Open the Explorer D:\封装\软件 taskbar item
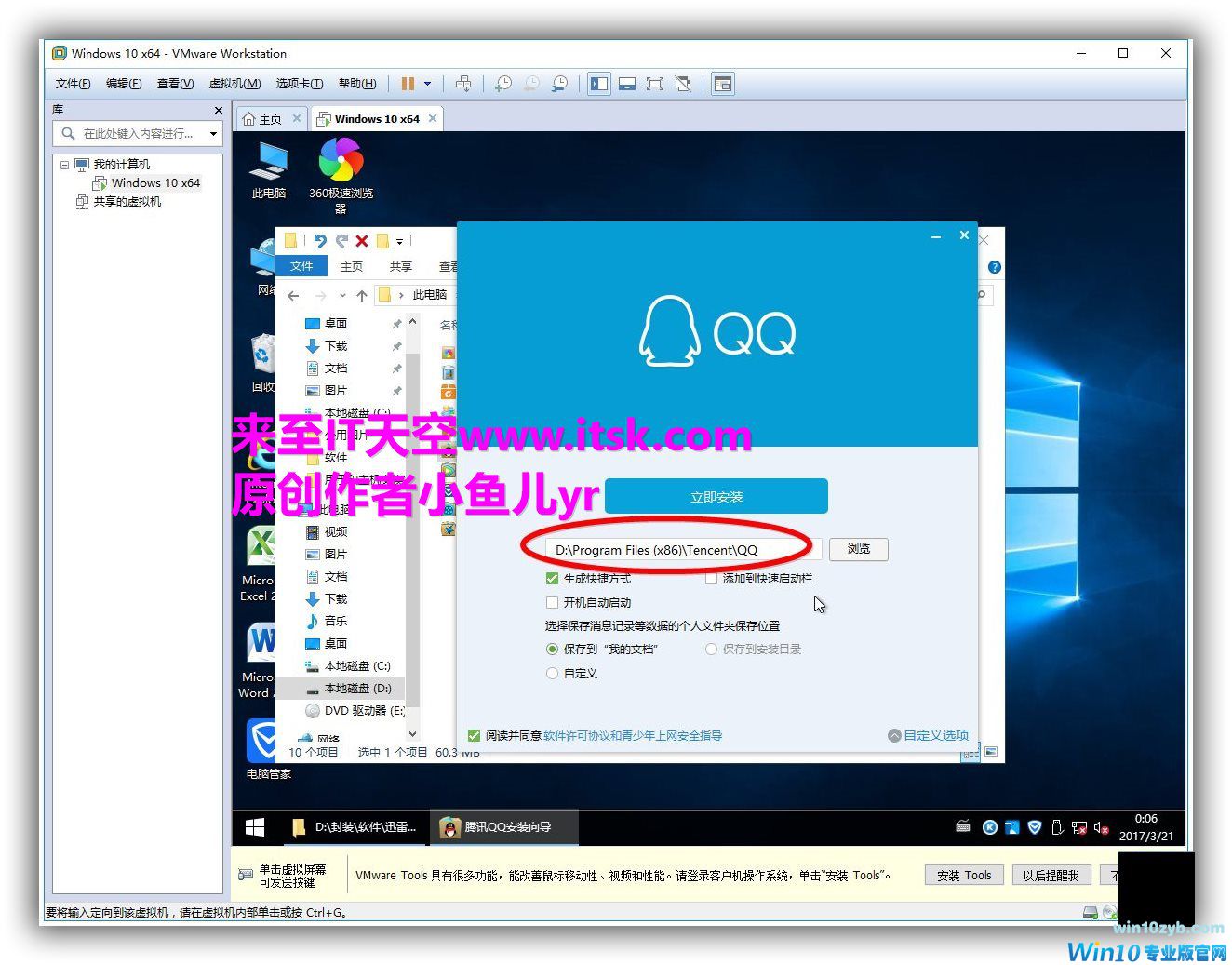The height and width of the screenshot is (965, 1232). (353, 826)
